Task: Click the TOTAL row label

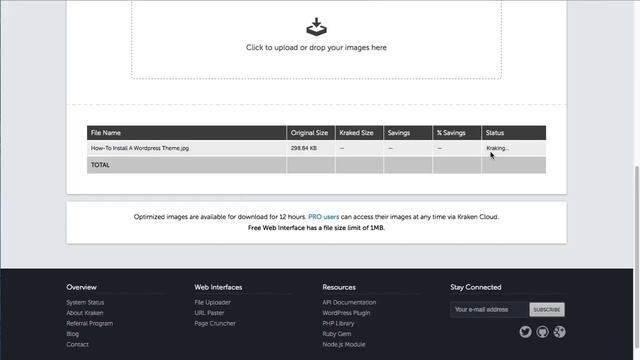Action: coord(100,165)
